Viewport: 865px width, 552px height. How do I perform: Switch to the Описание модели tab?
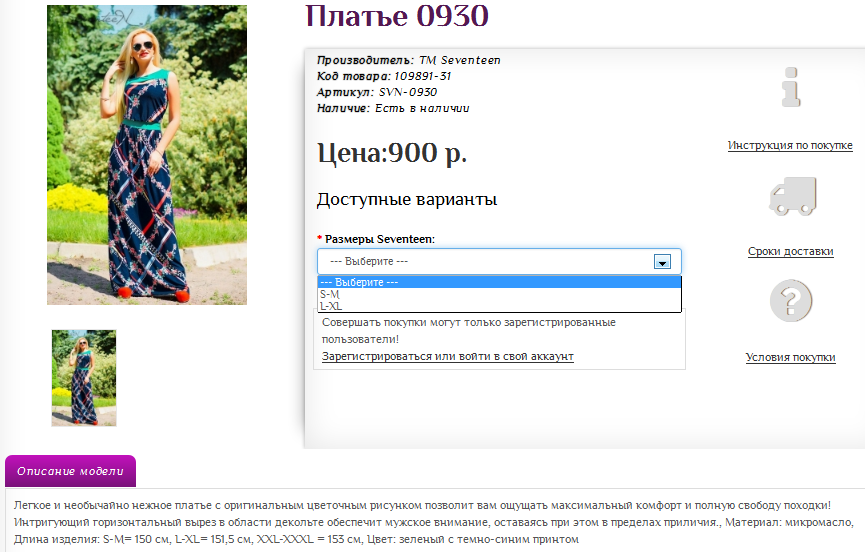pyautogui.click(x=70, y=471)
